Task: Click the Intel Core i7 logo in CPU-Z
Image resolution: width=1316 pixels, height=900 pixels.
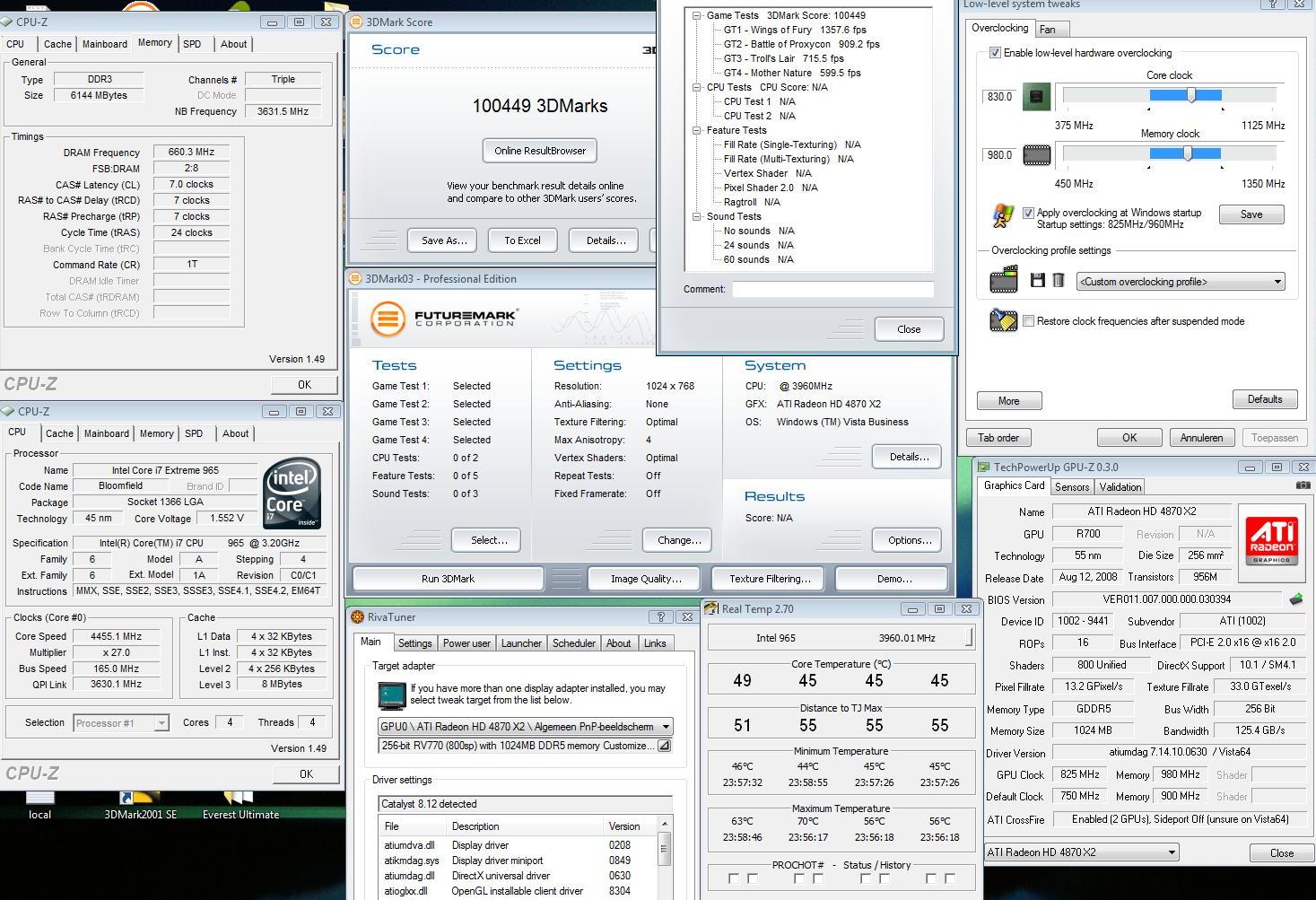Action: [292, 494]
